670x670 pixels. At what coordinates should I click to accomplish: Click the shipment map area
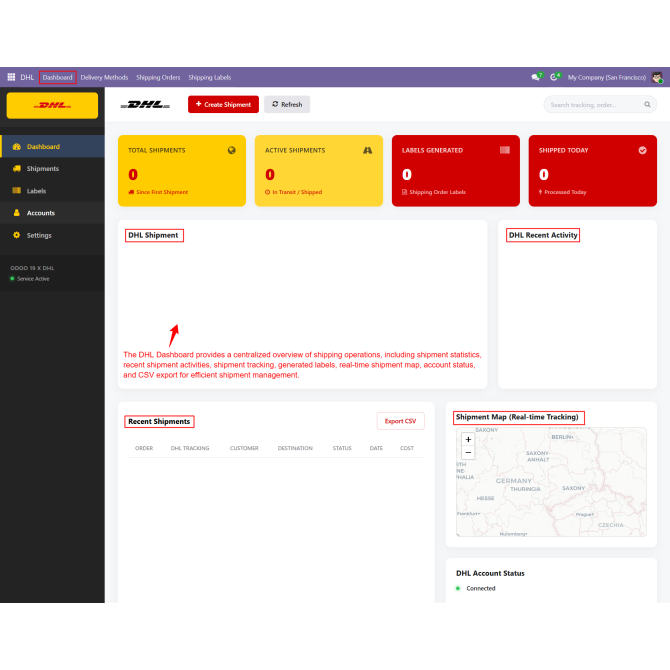pos(551,482)
